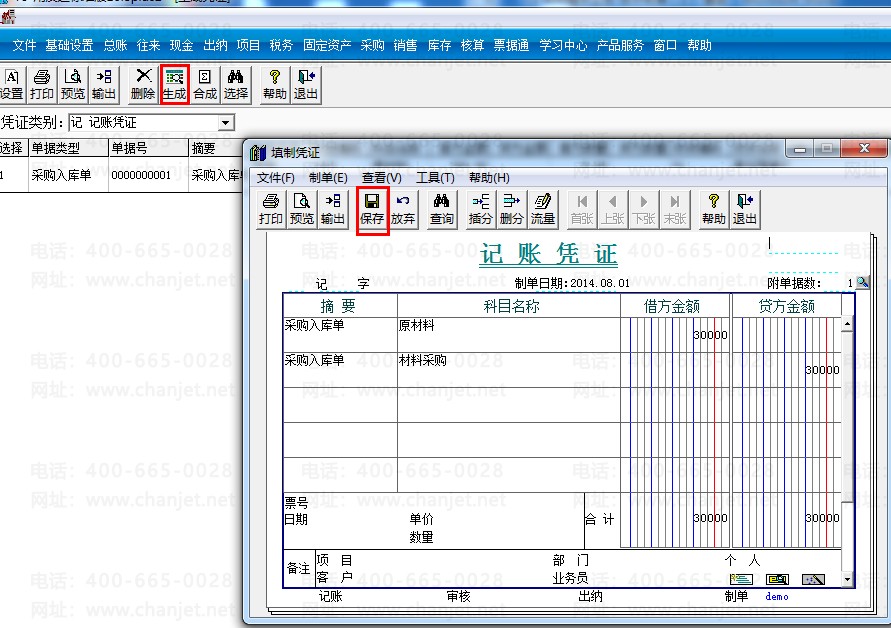
Task: Open 查询 (Query) binoculars in voucher toolbar
Action: [x=441, y=209]
